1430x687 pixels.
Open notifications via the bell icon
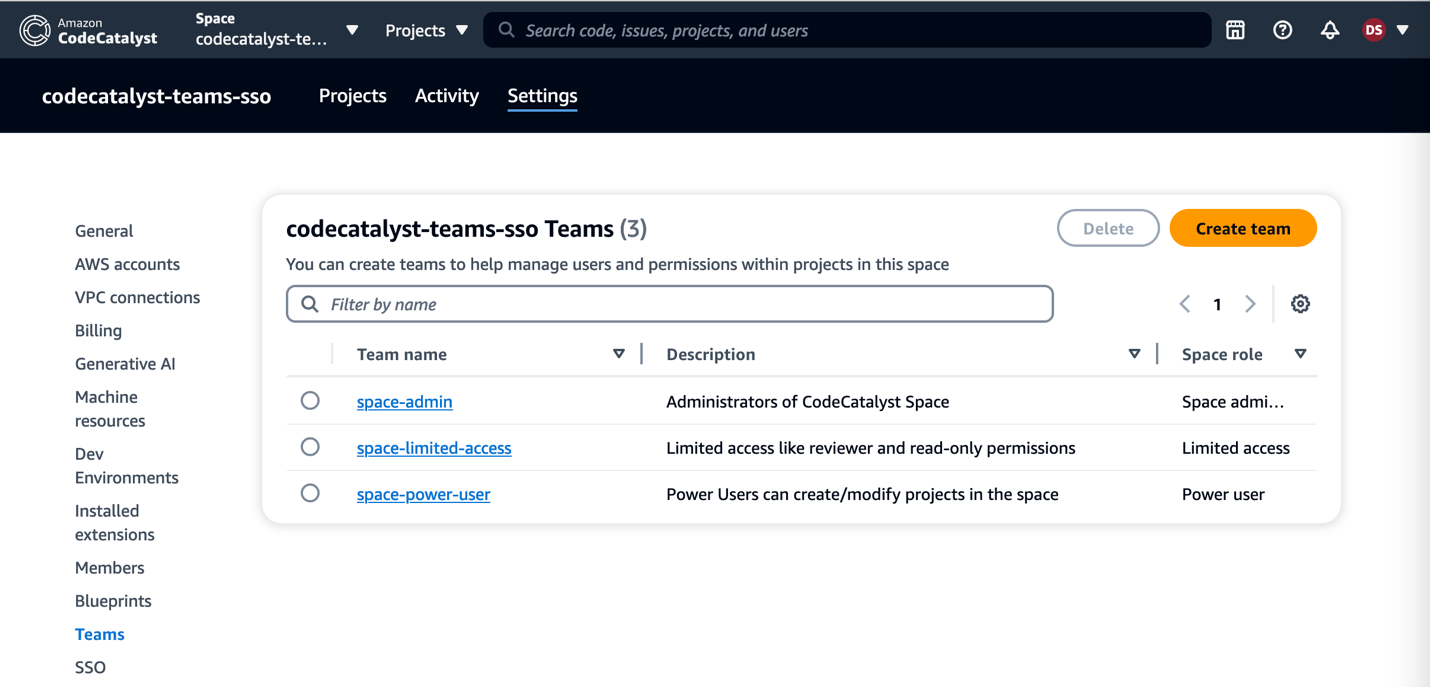1329,30
